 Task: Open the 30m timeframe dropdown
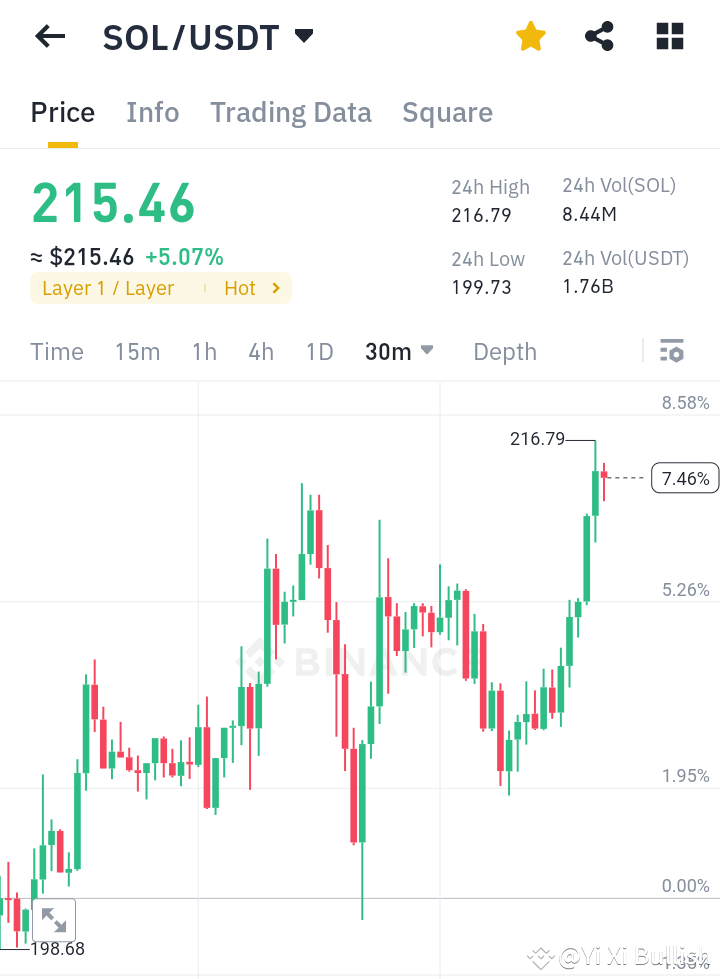(399, 351)
